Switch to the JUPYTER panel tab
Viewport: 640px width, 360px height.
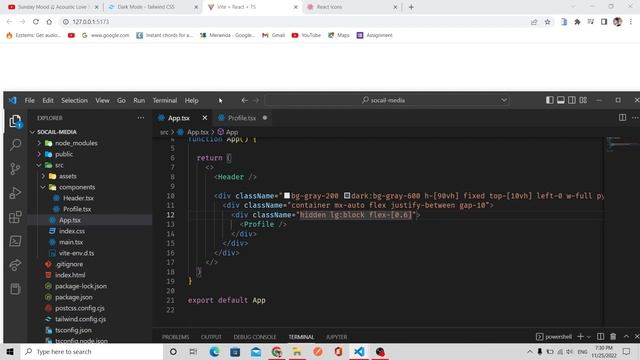[x=336, y=337]
